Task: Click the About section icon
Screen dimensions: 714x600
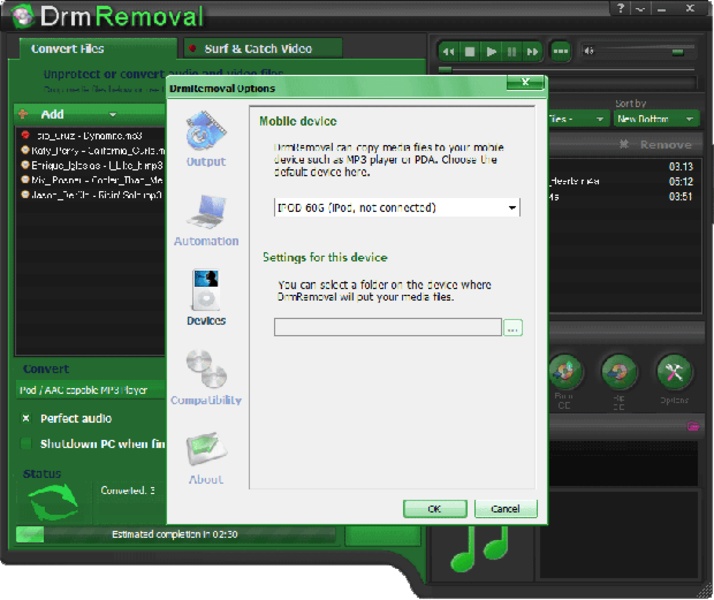Action: click(x=206, y=450)
